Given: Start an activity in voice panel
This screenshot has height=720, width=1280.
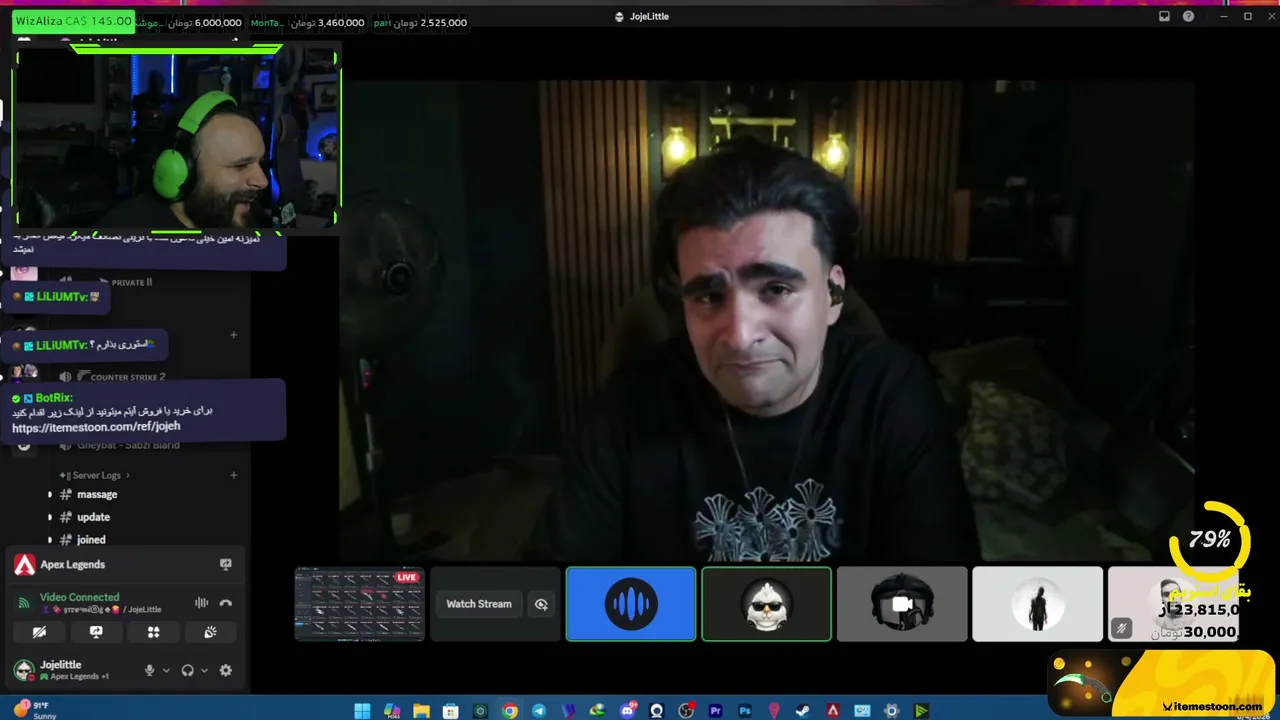Looking at the screenshot, I should [x=153, y=632].
